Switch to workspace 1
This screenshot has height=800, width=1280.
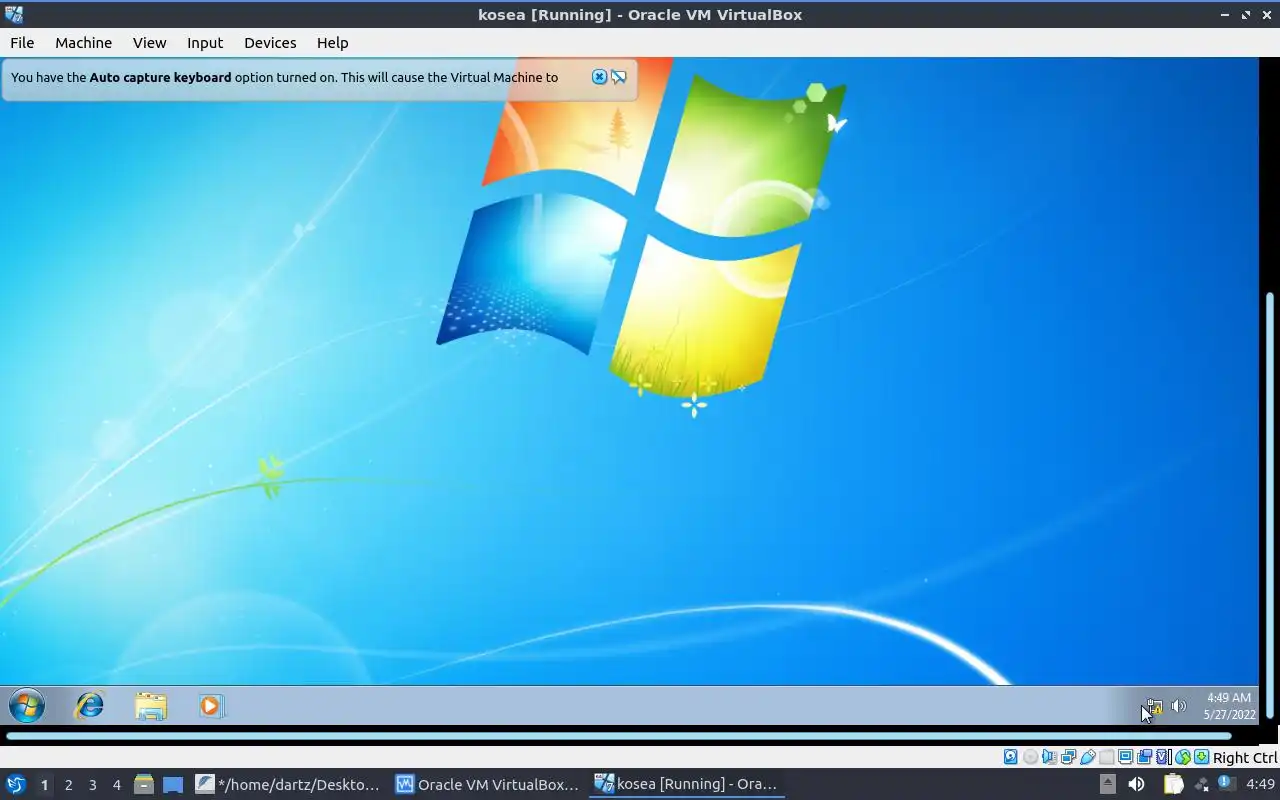point(44,785)
